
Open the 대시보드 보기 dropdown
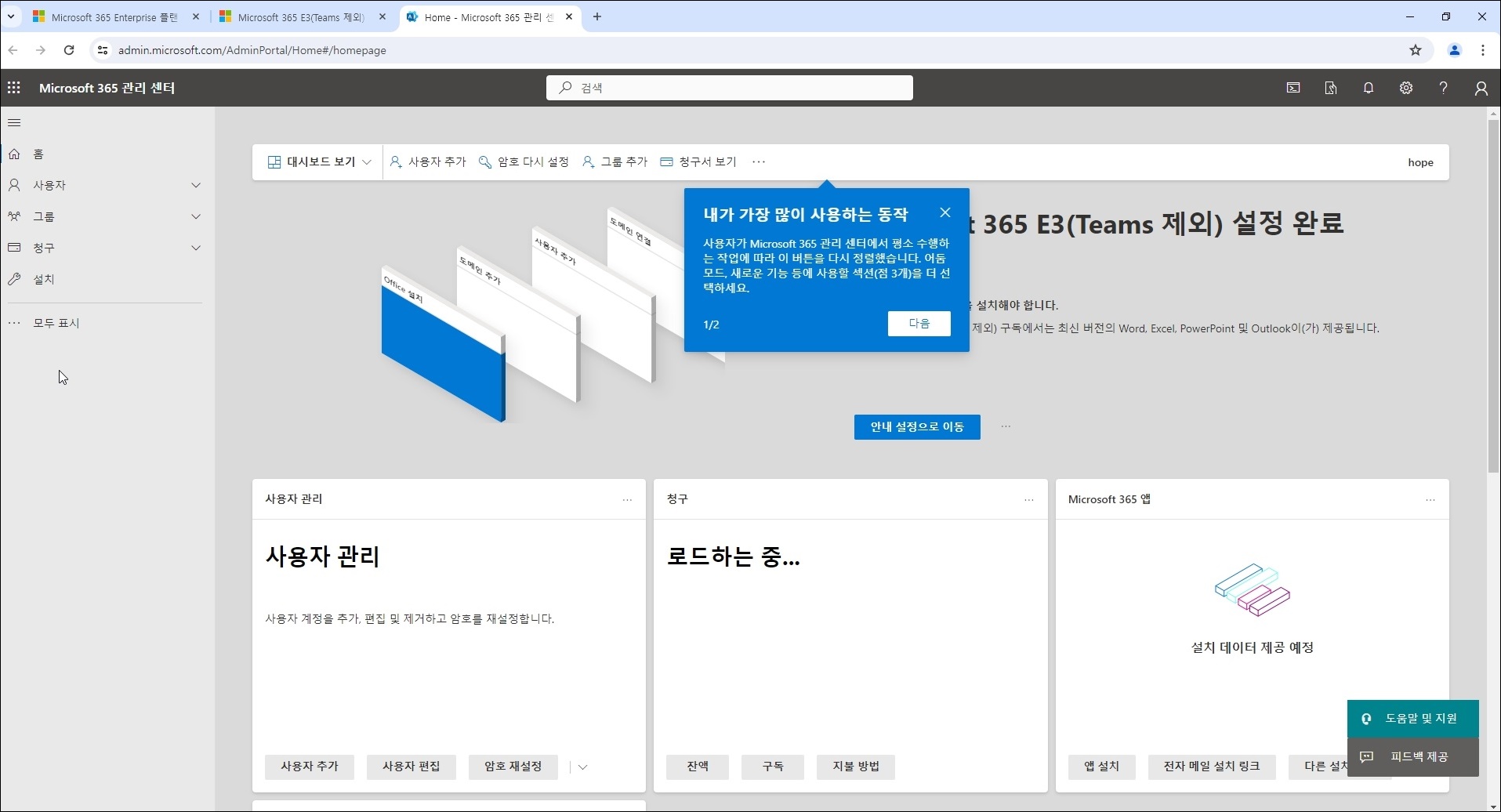319,161
